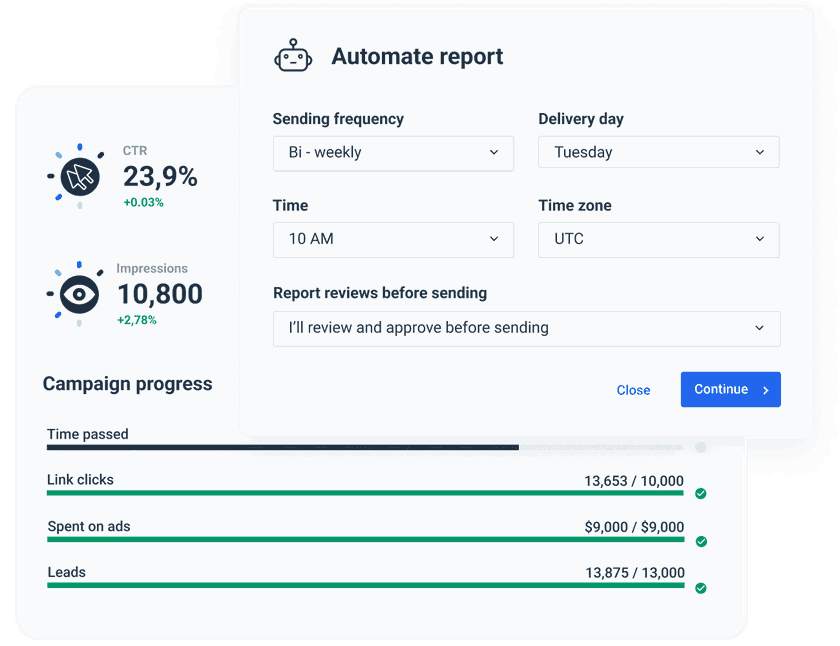Click the 10,800 Impressions figure

159,294
